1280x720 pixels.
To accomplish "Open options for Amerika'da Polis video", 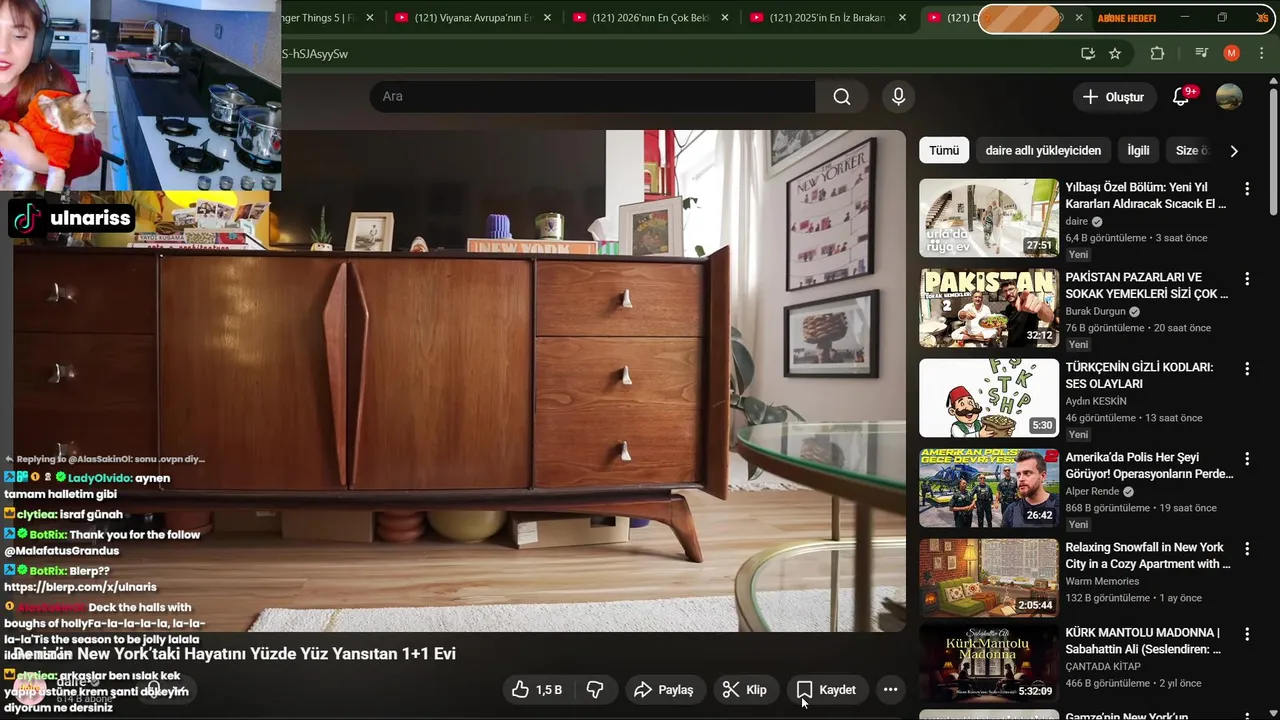I will point(1247,459).
